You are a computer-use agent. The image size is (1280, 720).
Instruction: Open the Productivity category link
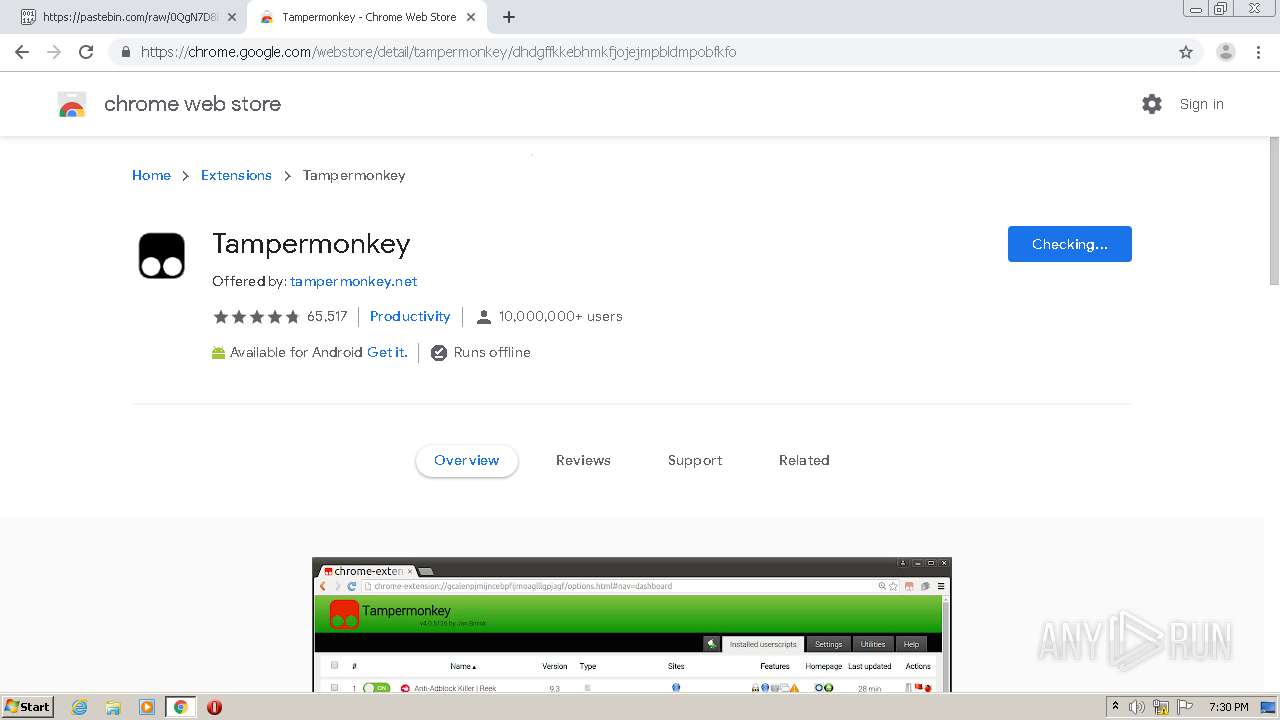[x=410, y=316]
